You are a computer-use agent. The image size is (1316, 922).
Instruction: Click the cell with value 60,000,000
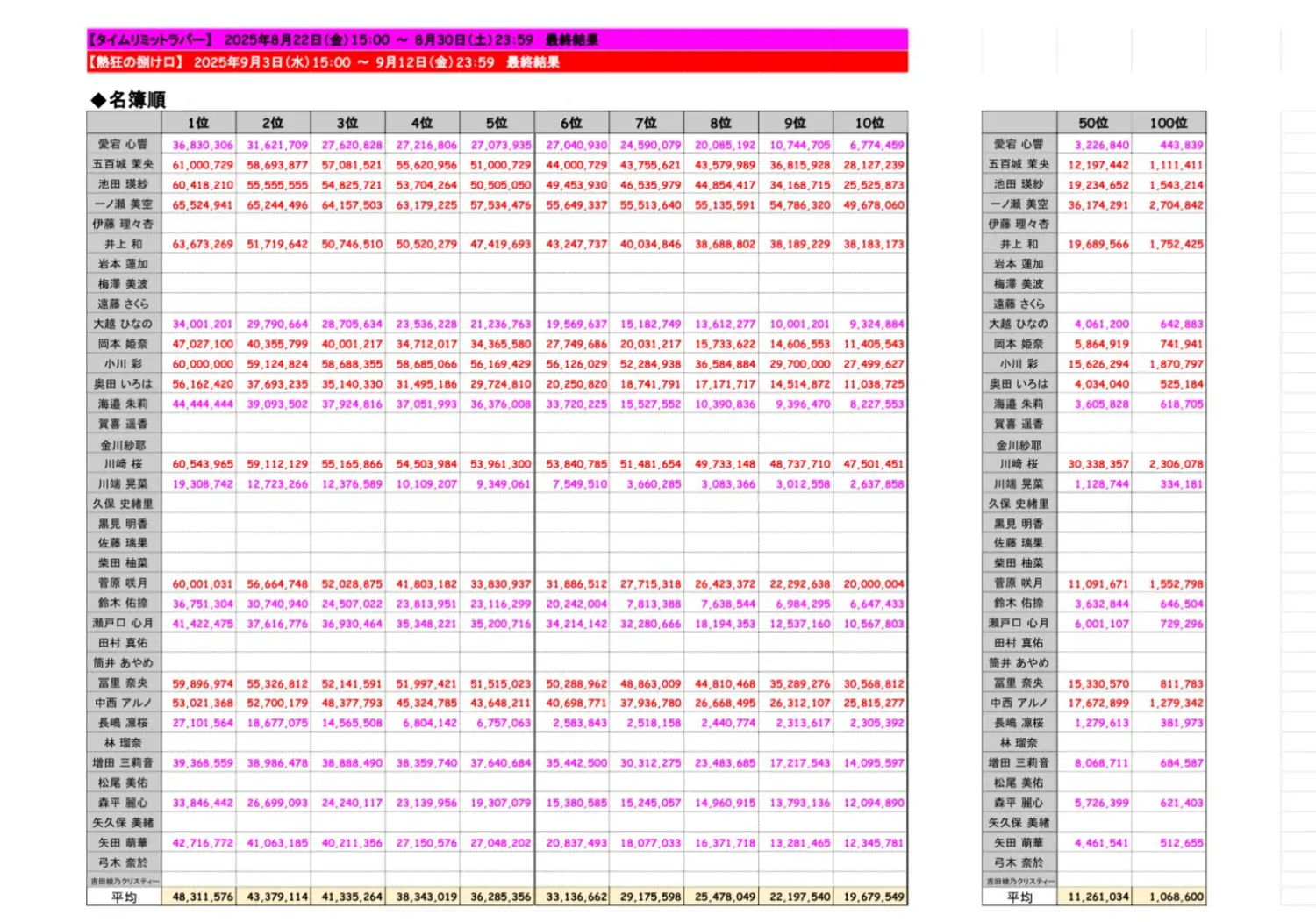coord(203,364)
